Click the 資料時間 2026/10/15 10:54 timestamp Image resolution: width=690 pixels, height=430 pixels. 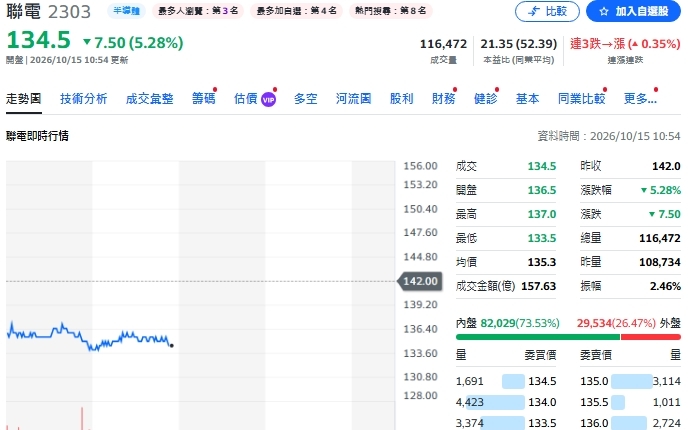tap(609, 136)
